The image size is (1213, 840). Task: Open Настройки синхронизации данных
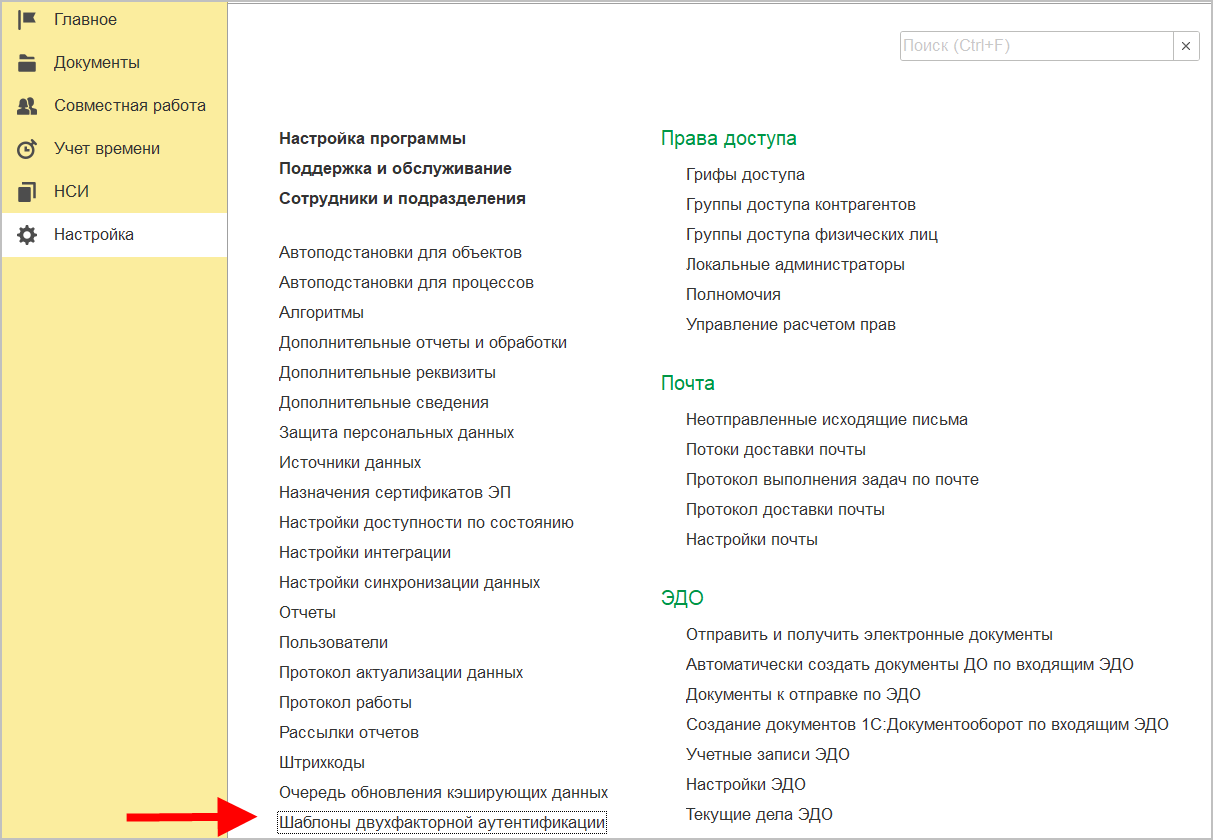410,582
